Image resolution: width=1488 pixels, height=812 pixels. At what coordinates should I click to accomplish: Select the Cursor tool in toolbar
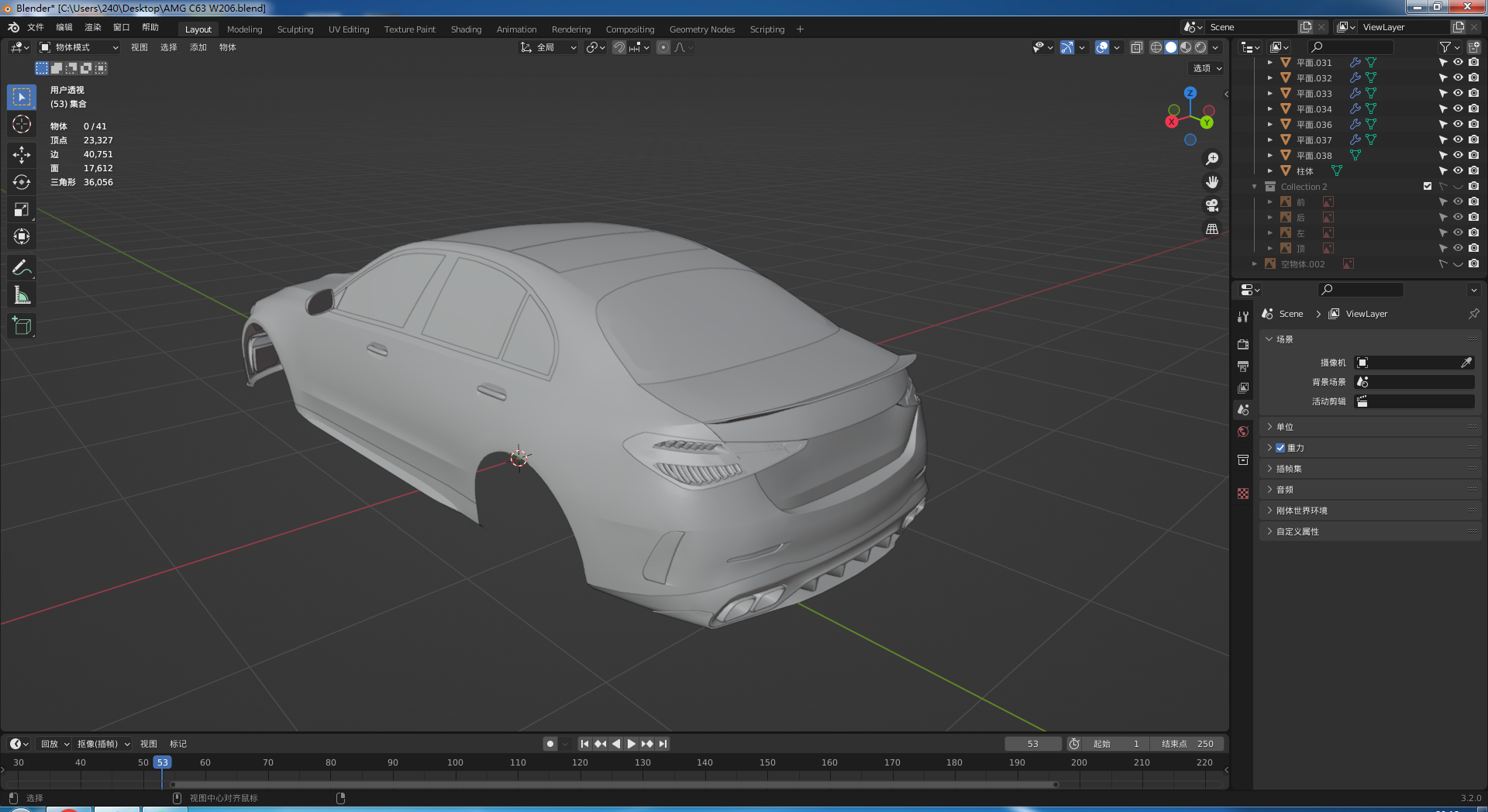pyautogui.click(x=22, y=125)
